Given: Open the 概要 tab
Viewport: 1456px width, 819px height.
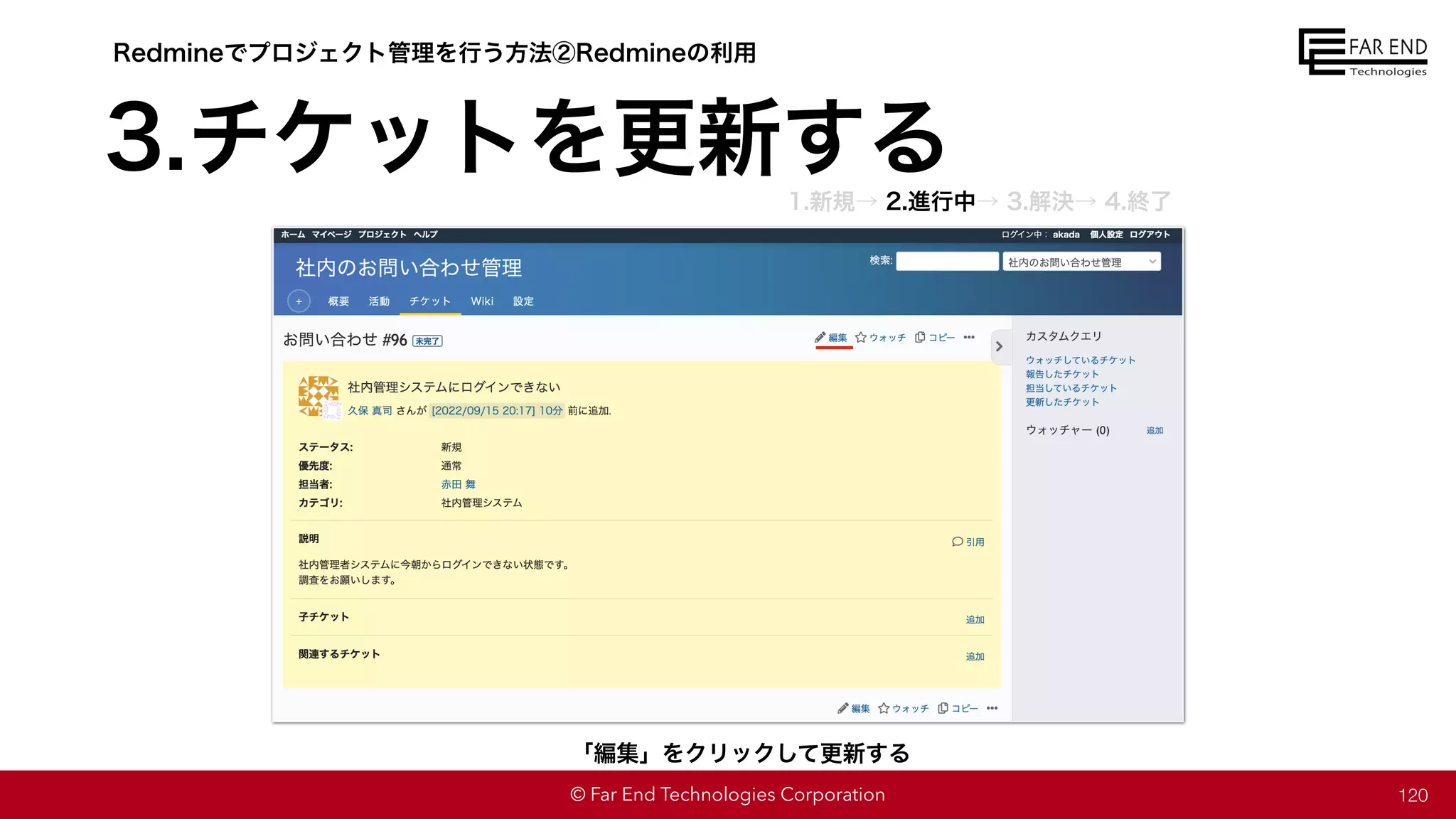Looking at the screenshot, I should coord(338,301).
